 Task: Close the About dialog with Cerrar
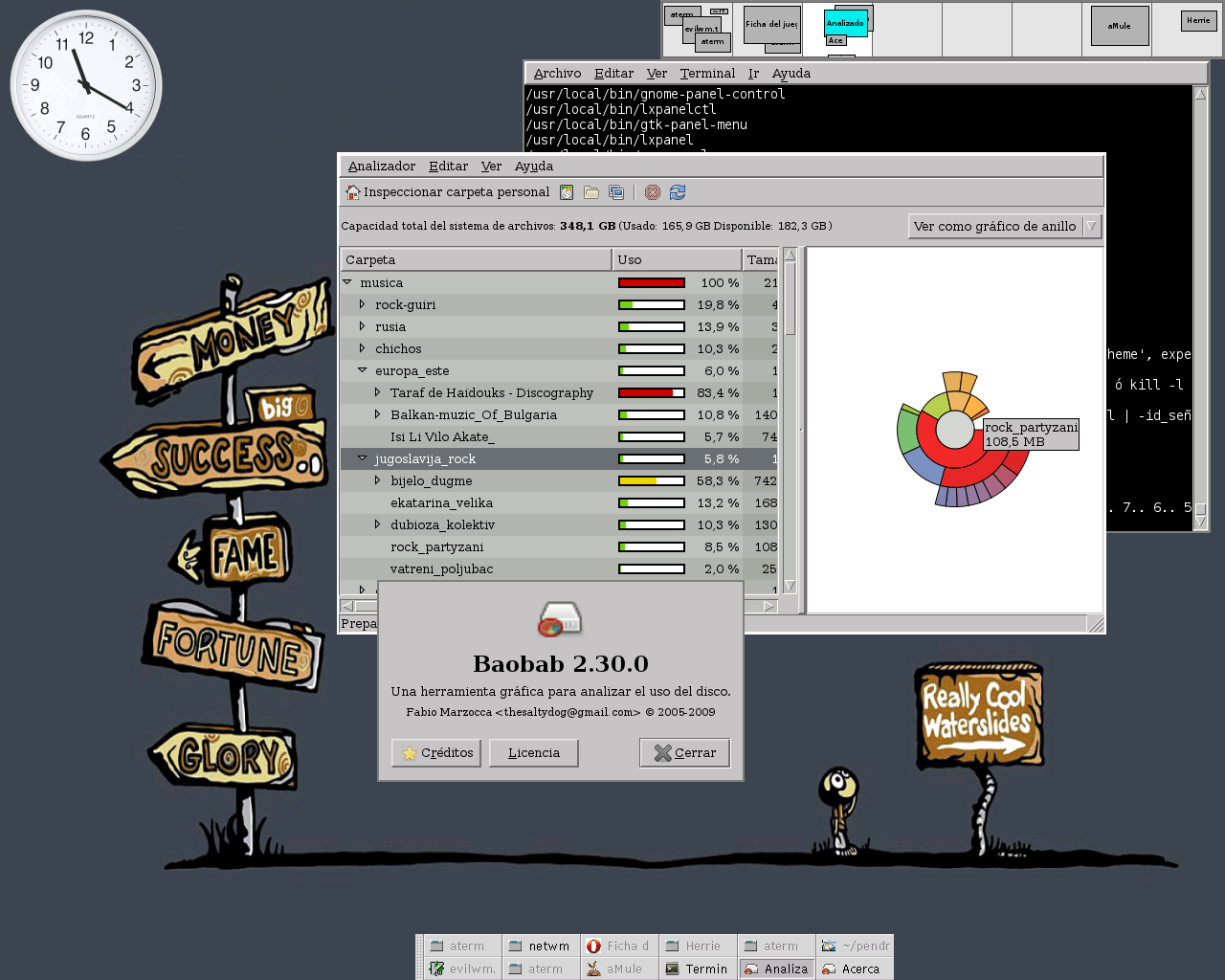(685, 753)
